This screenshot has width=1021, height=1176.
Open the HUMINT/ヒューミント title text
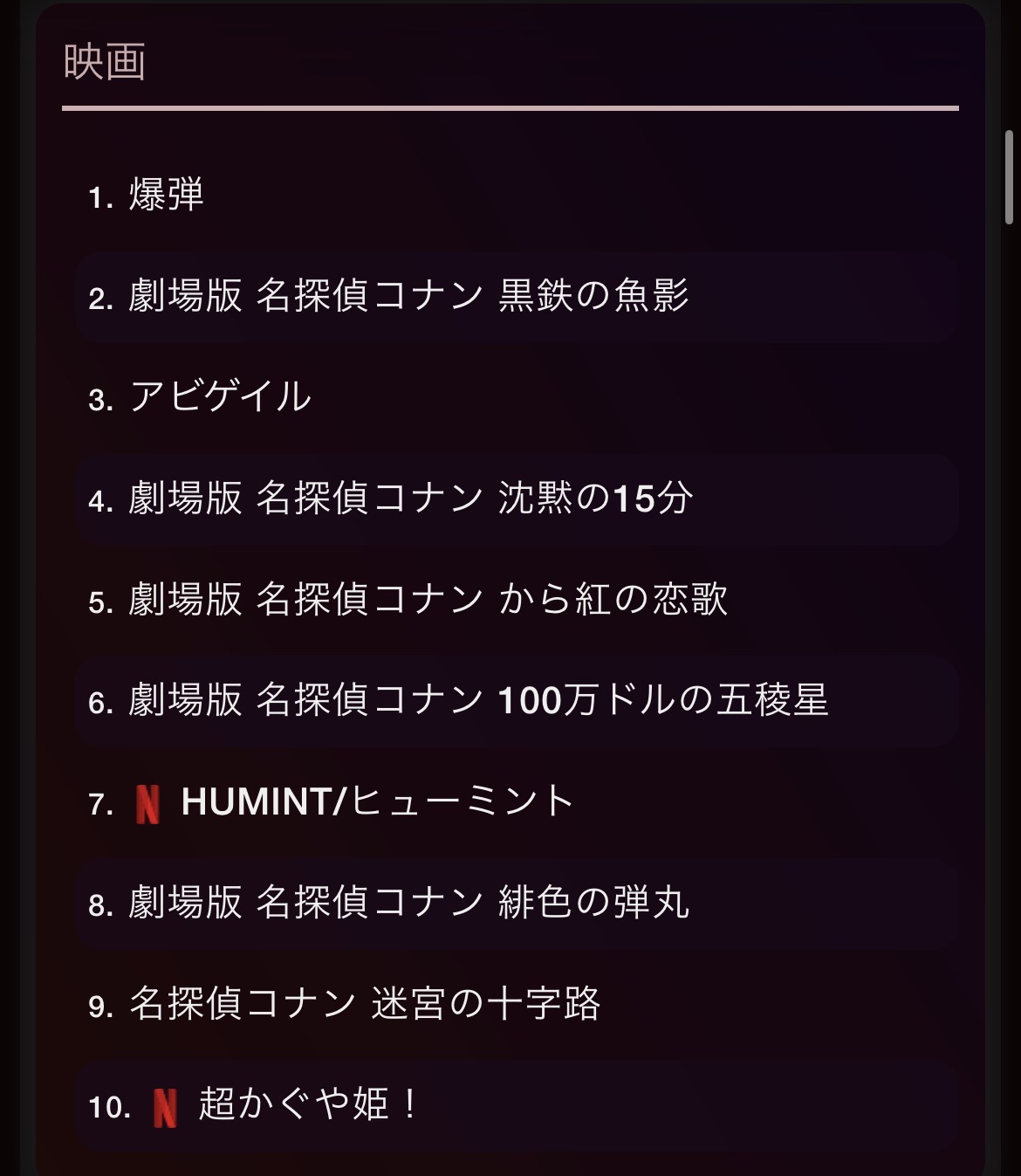pyautogui.click(x=377, y=802)
